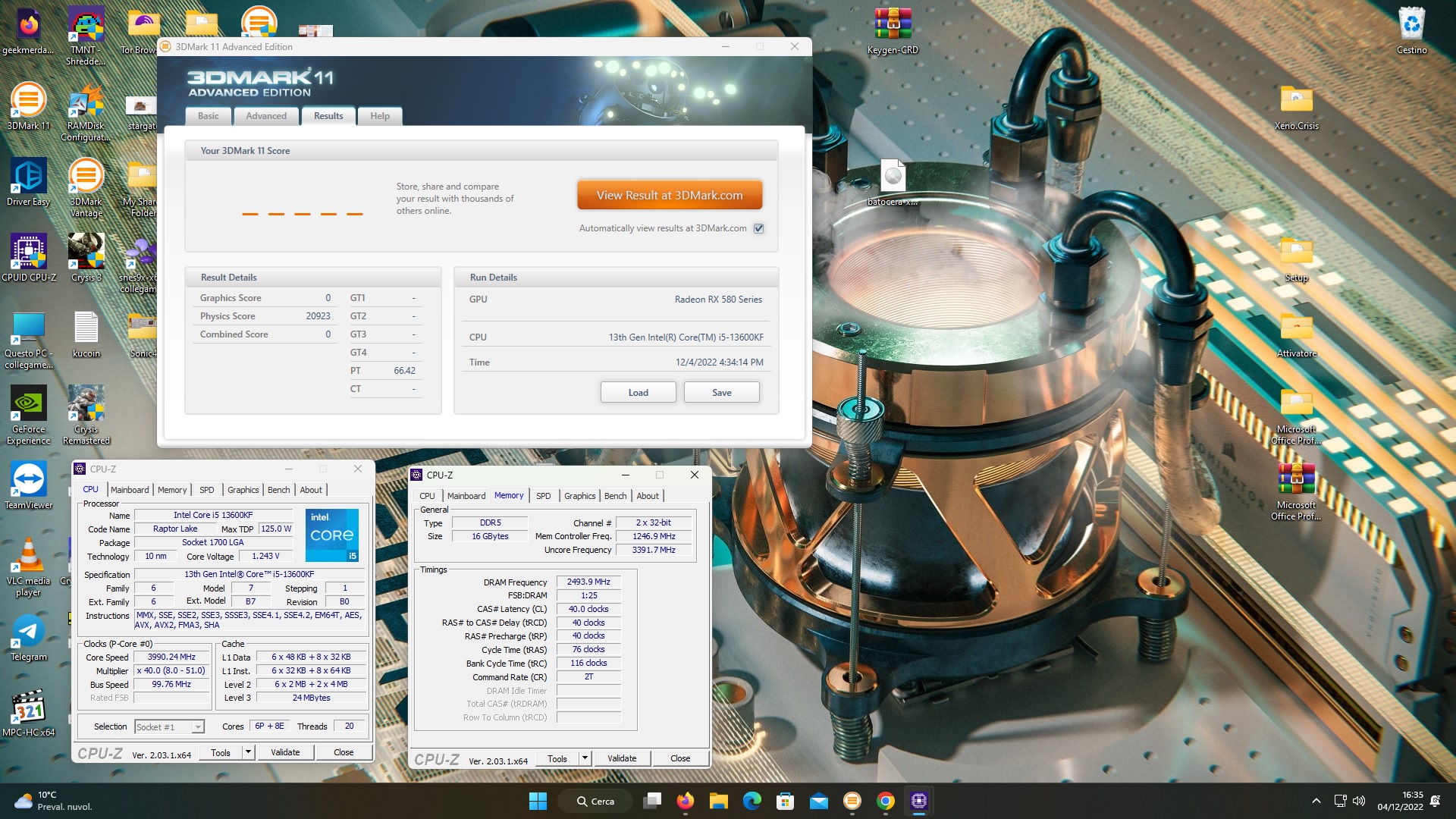Launch the GeForce Experience desktop icon
Viewport: 1456px width, 819px height.
point(28,416)
